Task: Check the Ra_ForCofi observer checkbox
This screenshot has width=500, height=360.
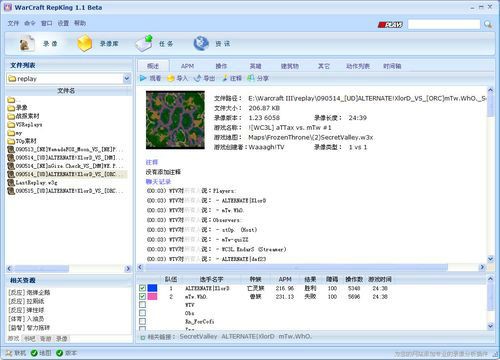Action: 142,321
